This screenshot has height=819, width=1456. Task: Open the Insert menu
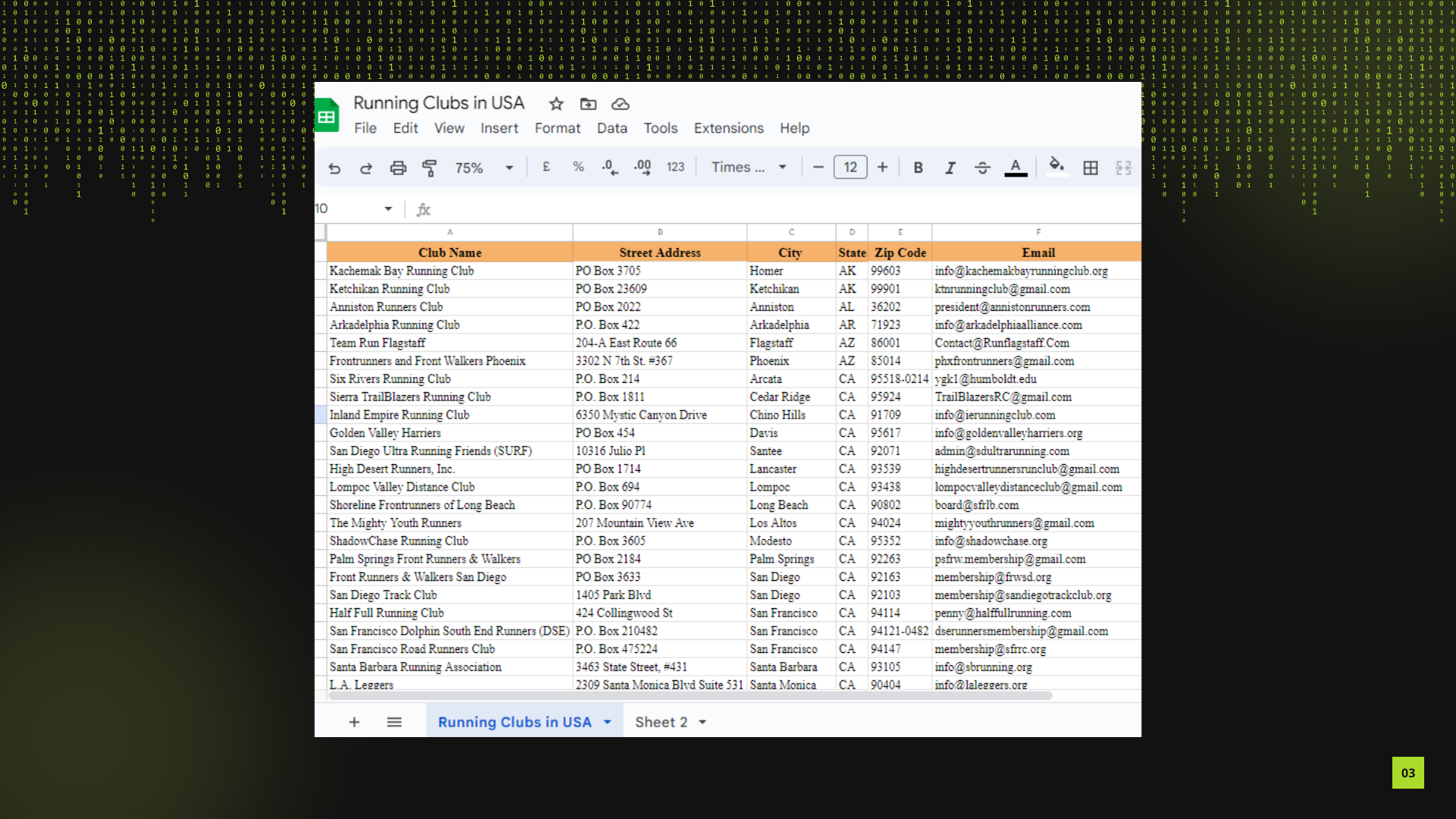(500, 128)
